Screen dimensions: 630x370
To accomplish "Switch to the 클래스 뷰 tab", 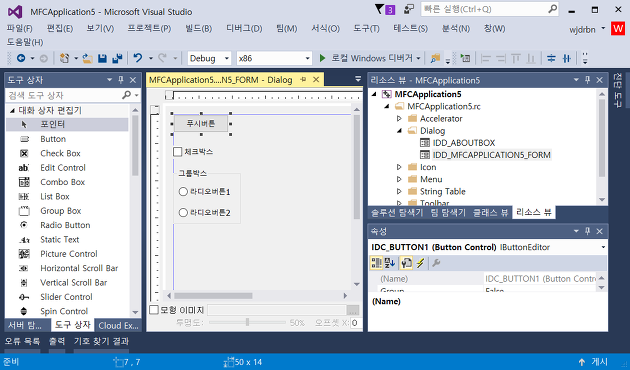I will click(490, 213).
